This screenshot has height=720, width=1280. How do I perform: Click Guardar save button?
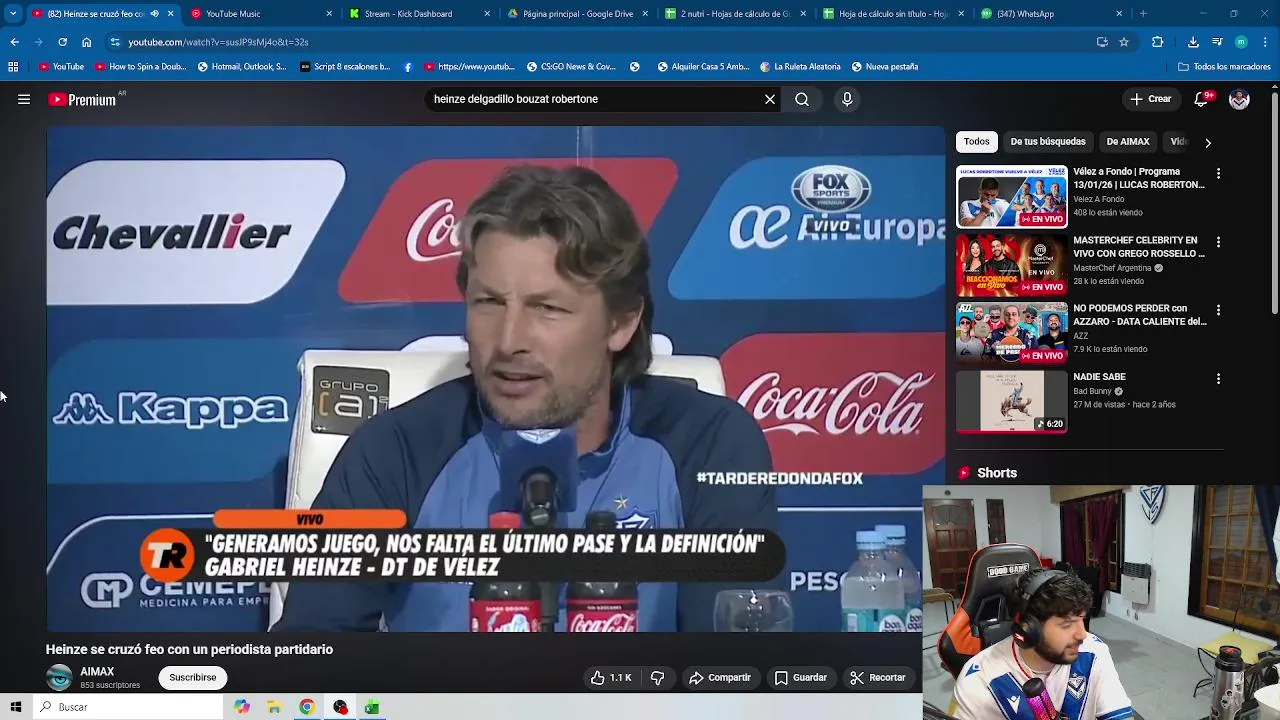pos(801,677)
